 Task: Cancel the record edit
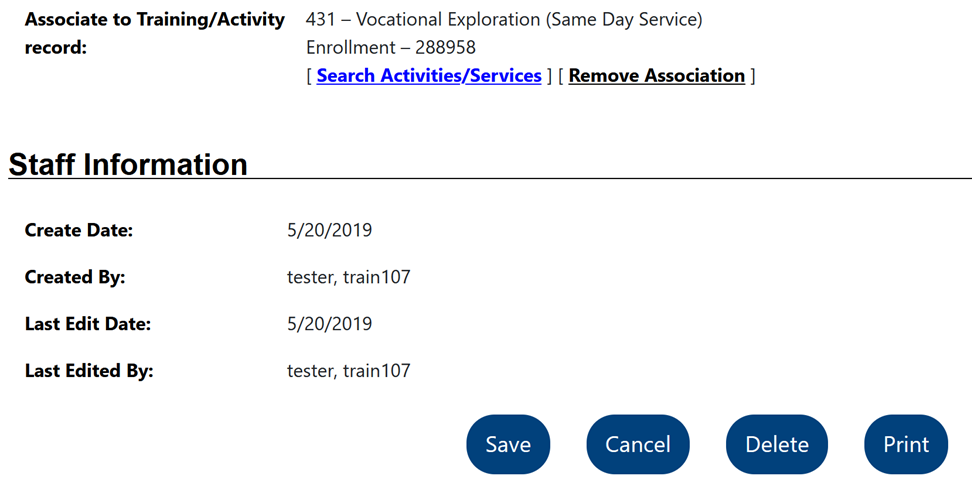[638, 444]
